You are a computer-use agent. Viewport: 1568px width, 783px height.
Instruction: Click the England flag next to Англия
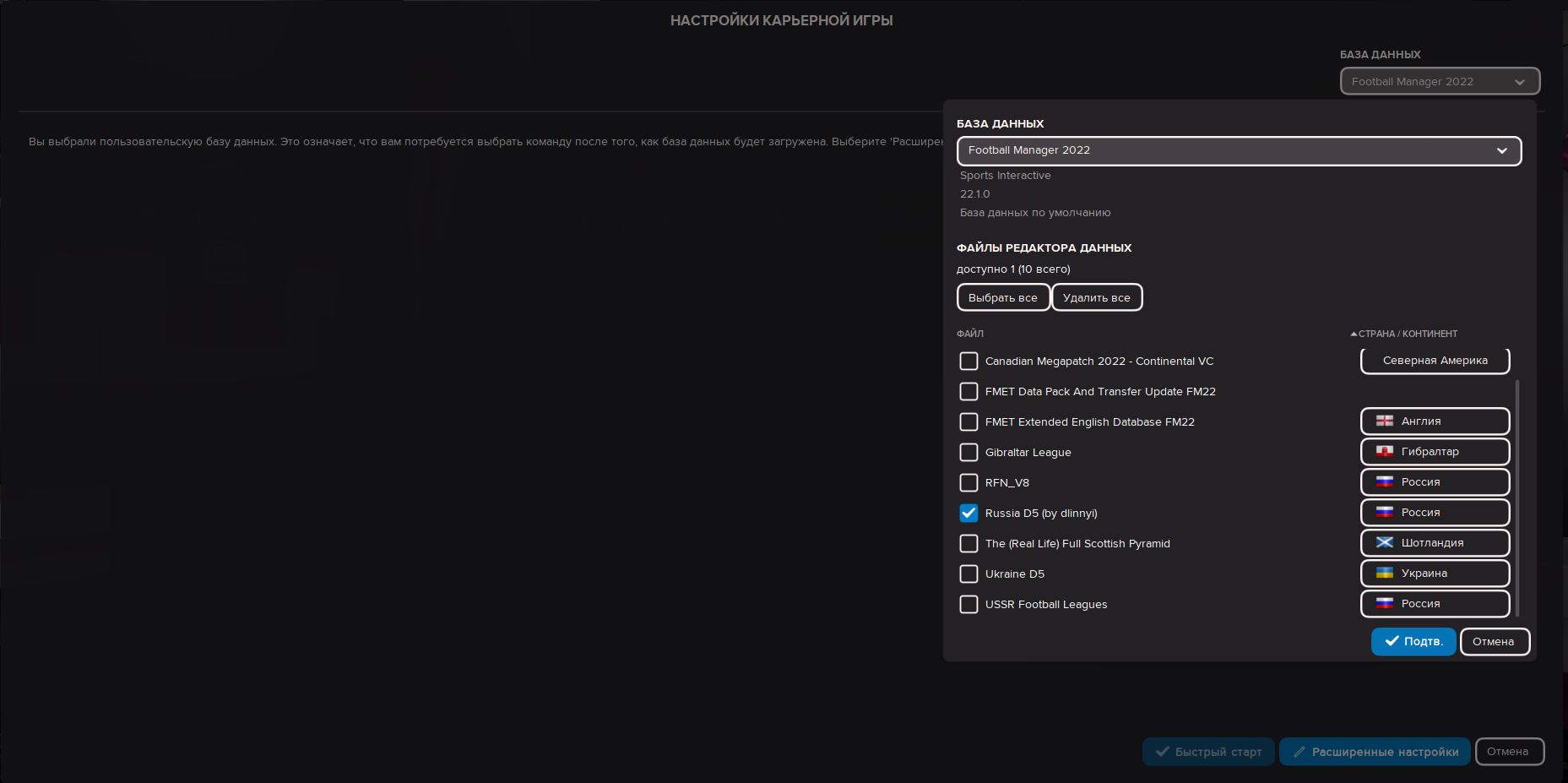coord(1385,421)
